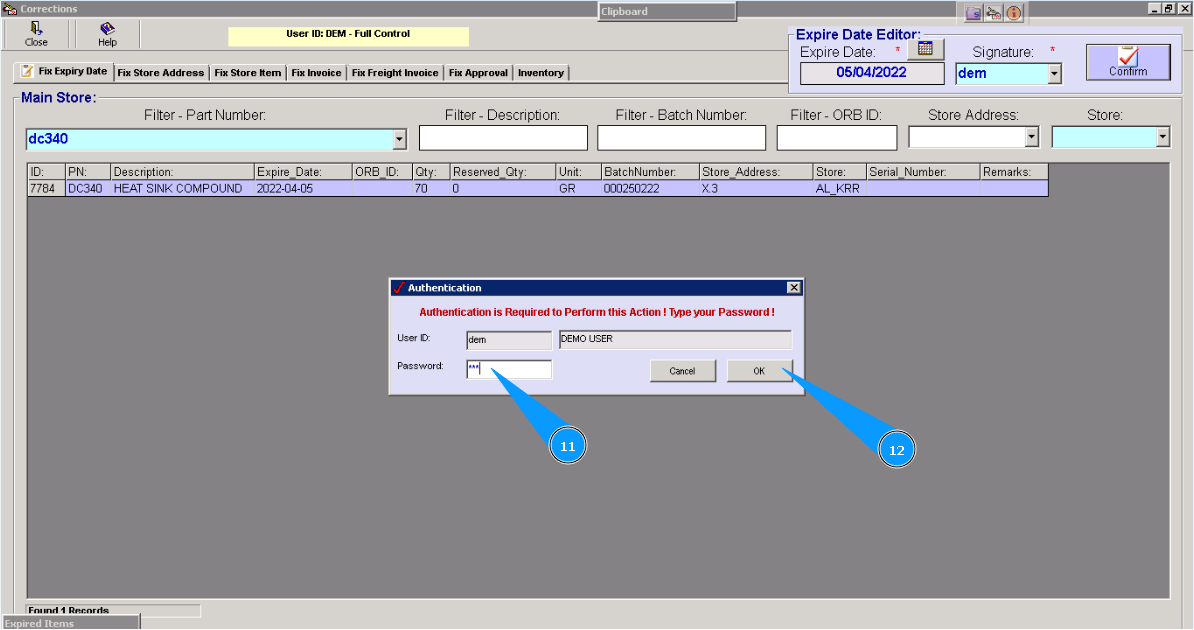Screen dimensions: 1194x630
Task: Click the Serial_Number column header
Action: [923, 172]
